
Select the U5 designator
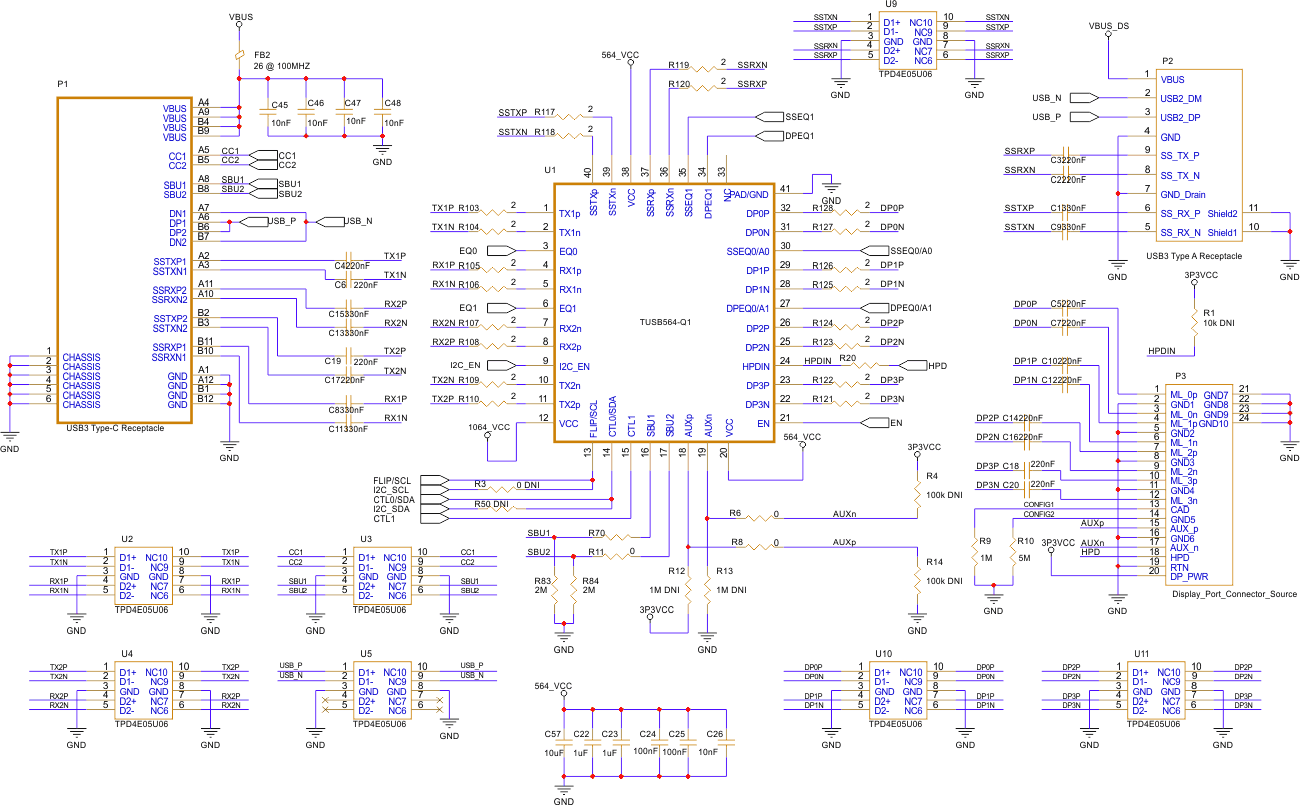pos(366,653)
